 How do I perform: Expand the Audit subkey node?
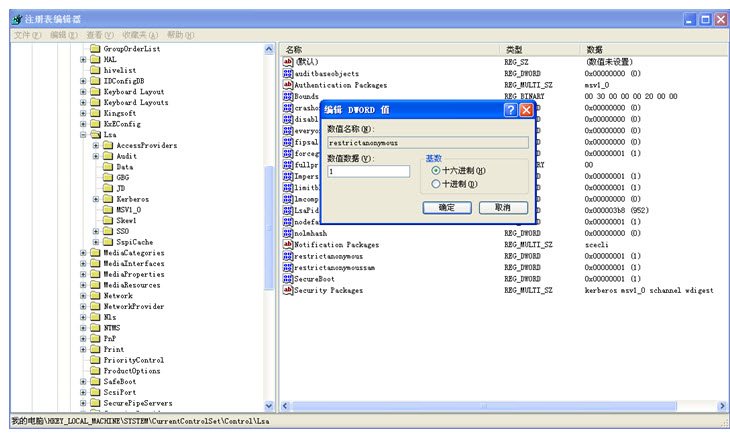tap(96, 156)
